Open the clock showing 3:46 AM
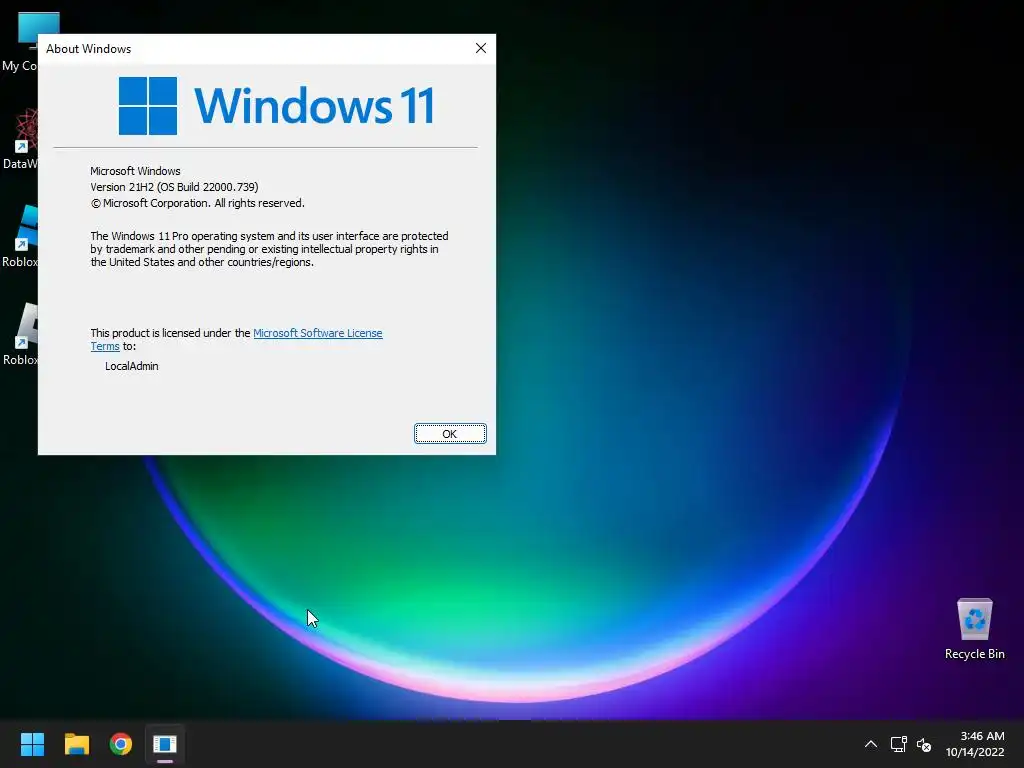The image size is (1024, 768). (975, 744)
